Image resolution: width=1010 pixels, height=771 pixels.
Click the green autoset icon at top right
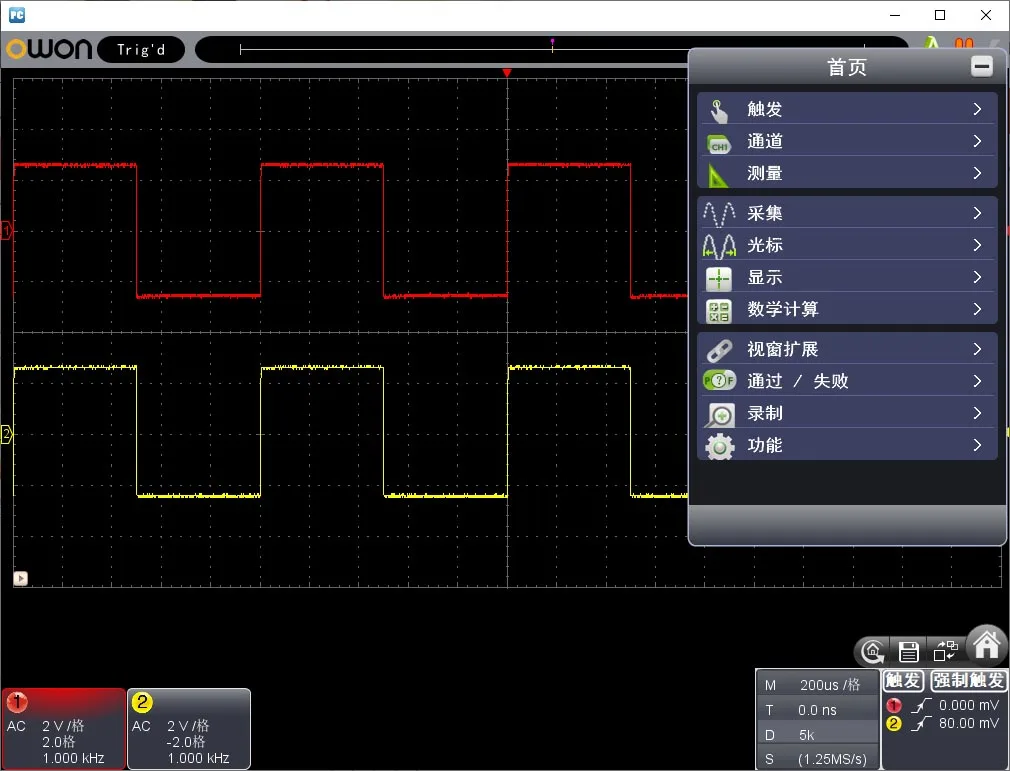[x=931, y=43]
